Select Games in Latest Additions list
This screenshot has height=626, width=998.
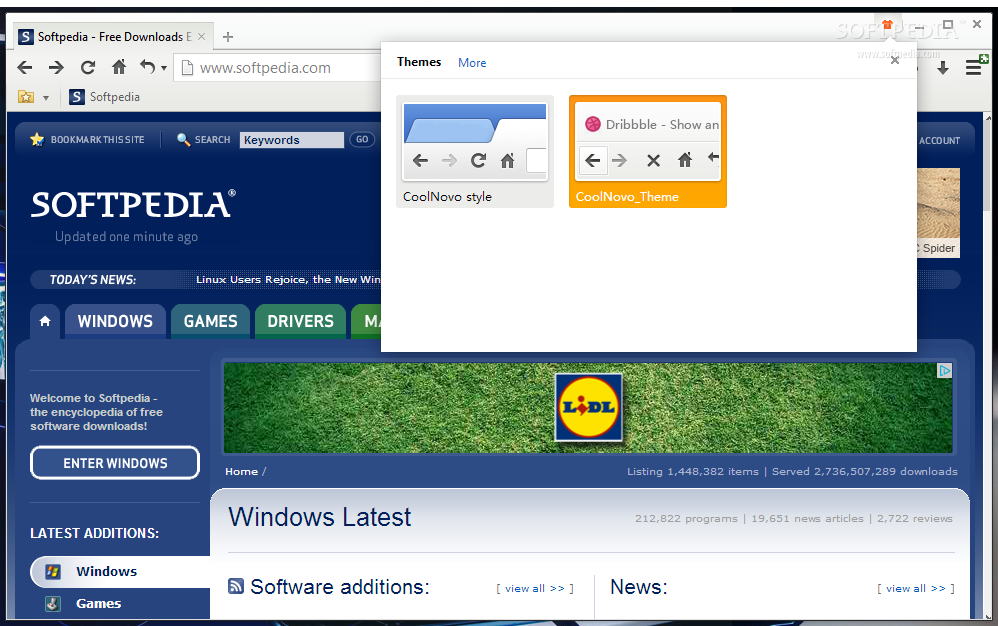click(x=99, y=603)
